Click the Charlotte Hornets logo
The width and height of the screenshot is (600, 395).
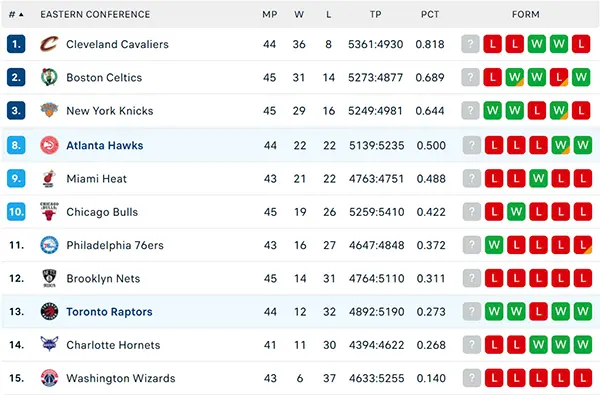(49, 344)
